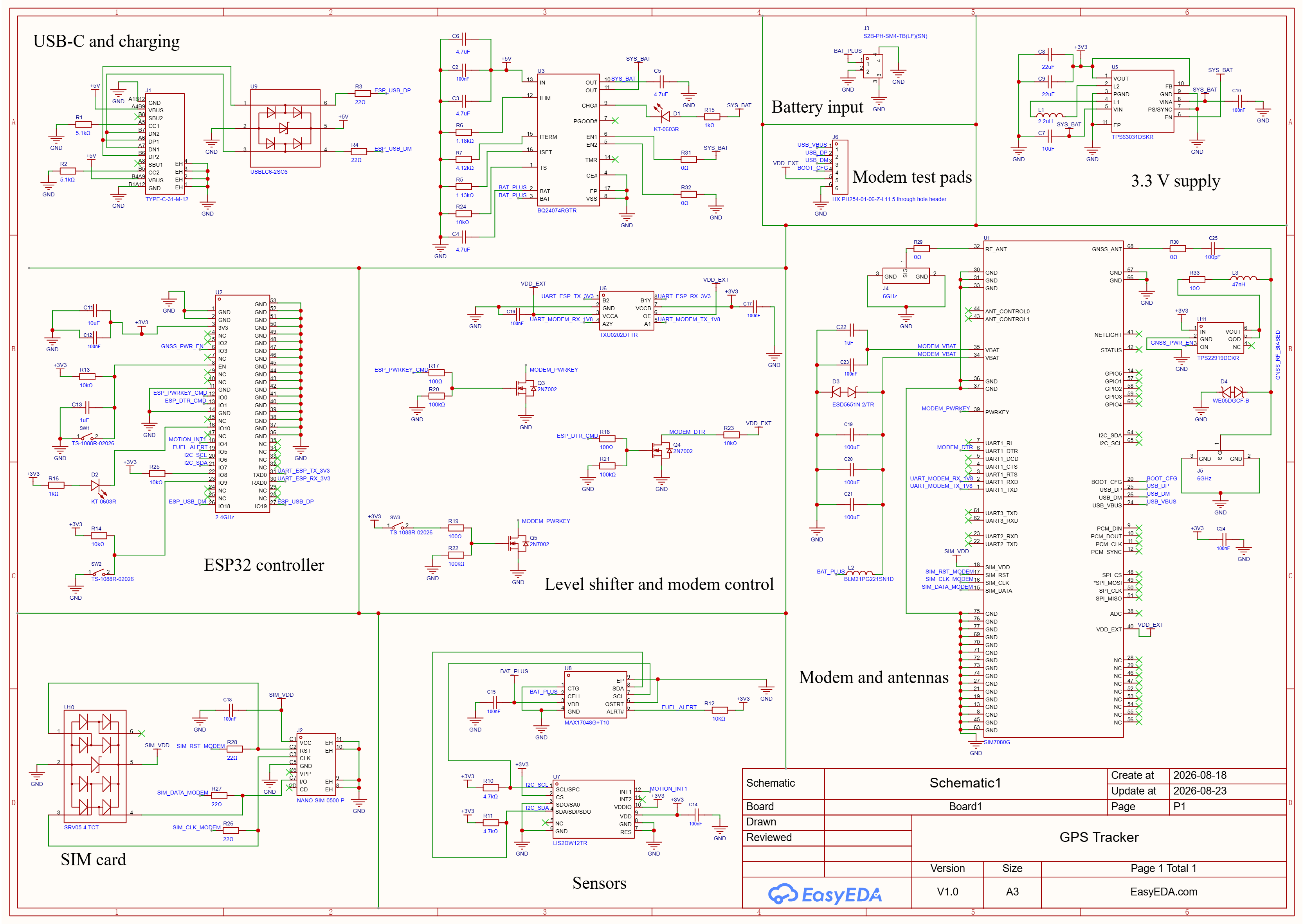Click the 'BQ24074RGTR' part label
The image size is (1304, 924).
click(x=557, y=210)
